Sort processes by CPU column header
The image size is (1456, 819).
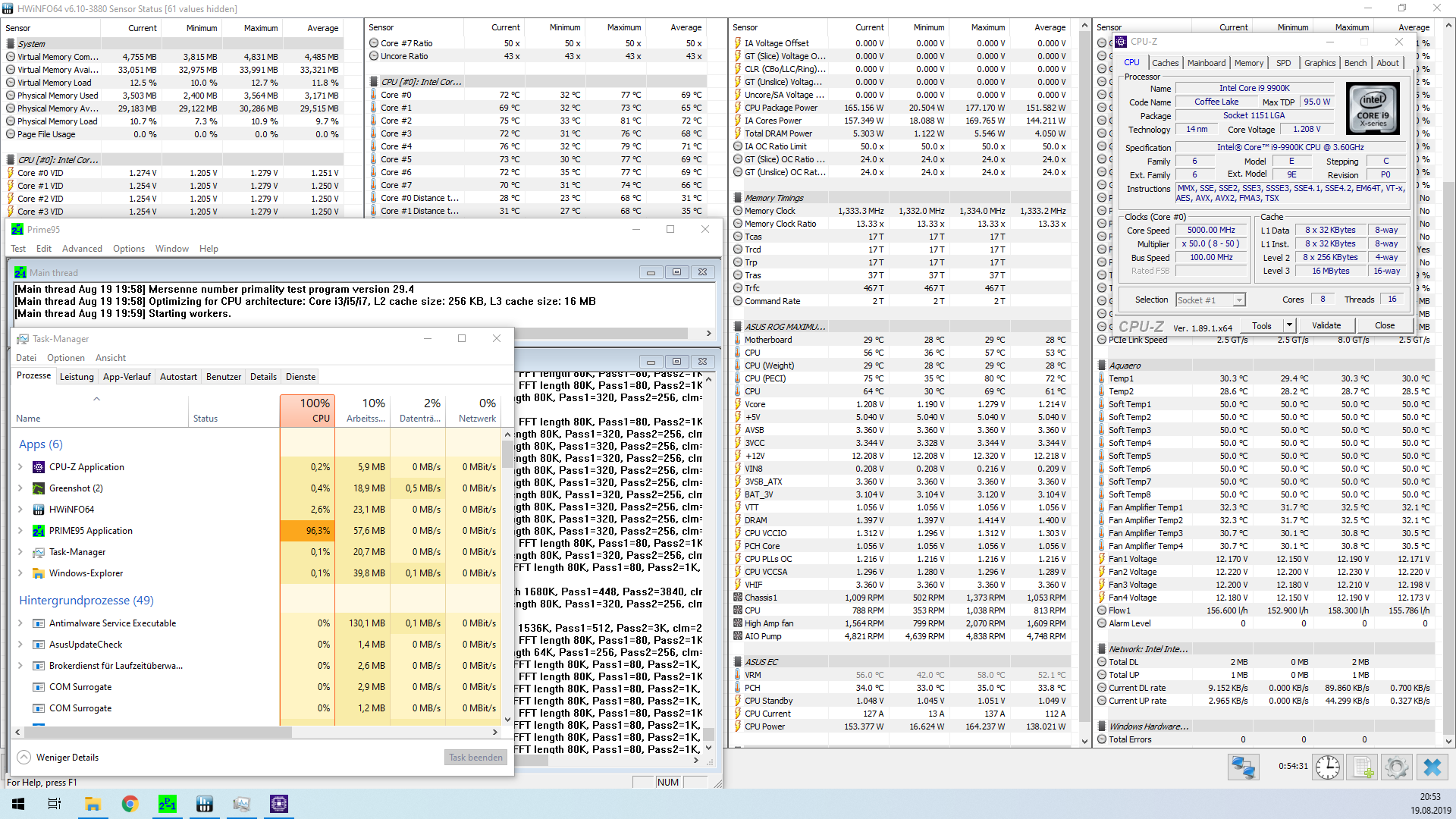click(308, 410)
